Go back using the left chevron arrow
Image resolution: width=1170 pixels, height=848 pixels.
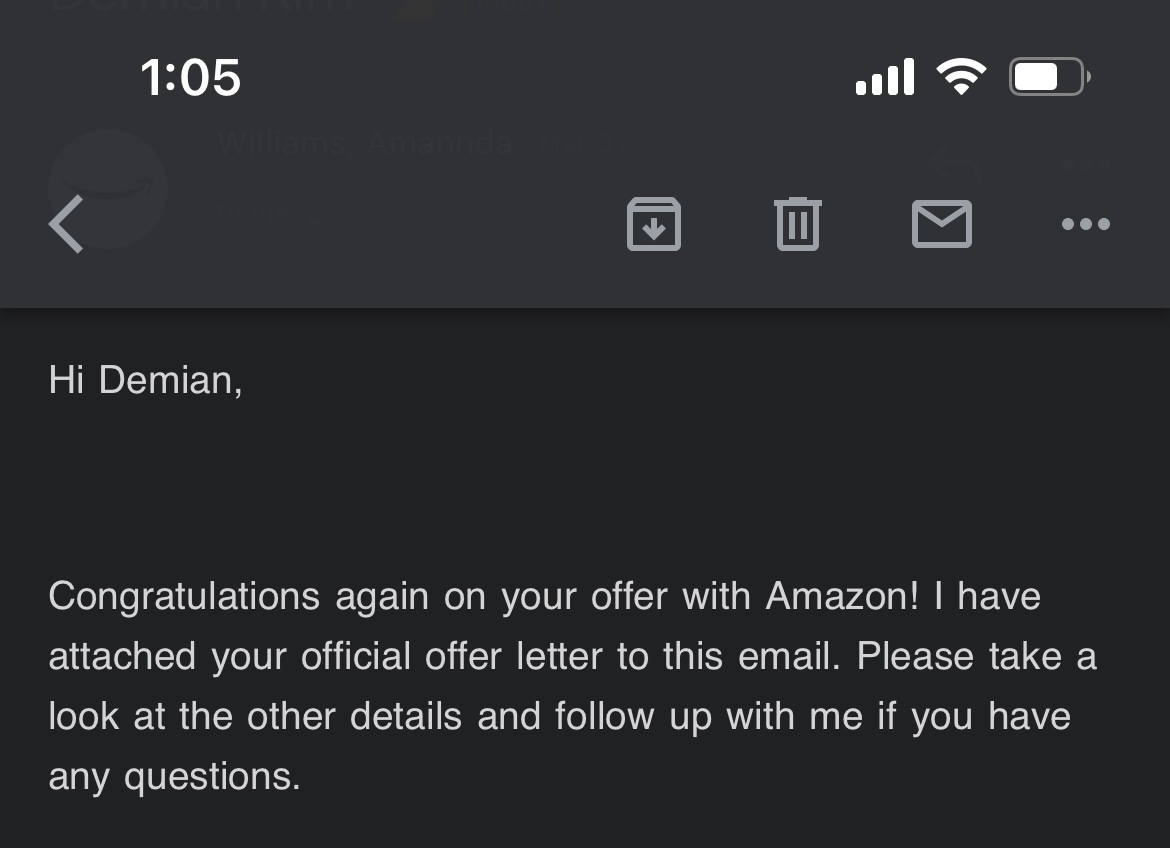tap(66, 224)
